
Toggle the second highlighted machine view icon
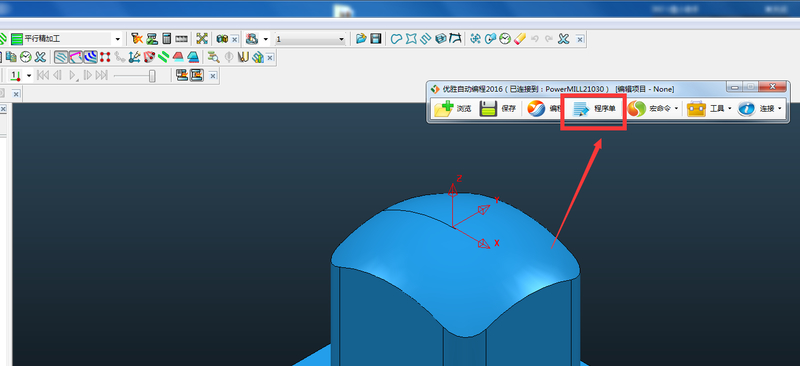pyautogui.click(x=196, y=76)
